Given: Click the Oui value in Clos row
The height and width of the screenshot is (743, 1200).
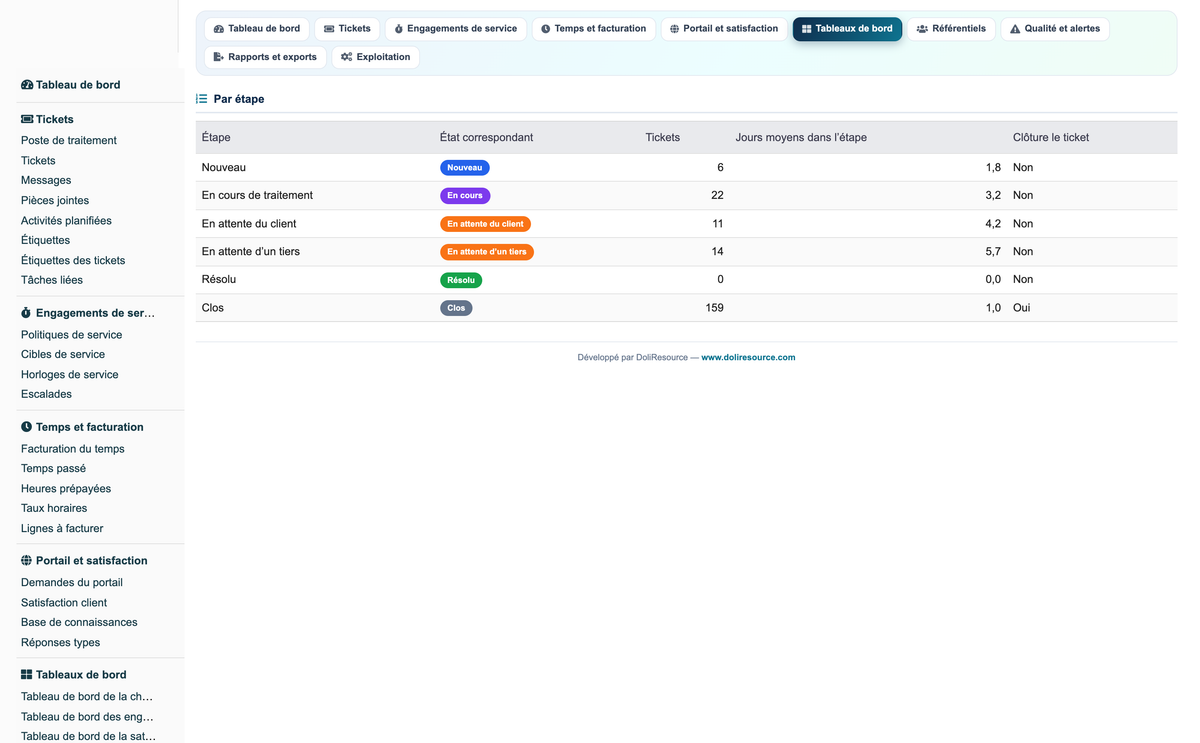Looking at the screenshot, I should click(x=1022, y=308).
